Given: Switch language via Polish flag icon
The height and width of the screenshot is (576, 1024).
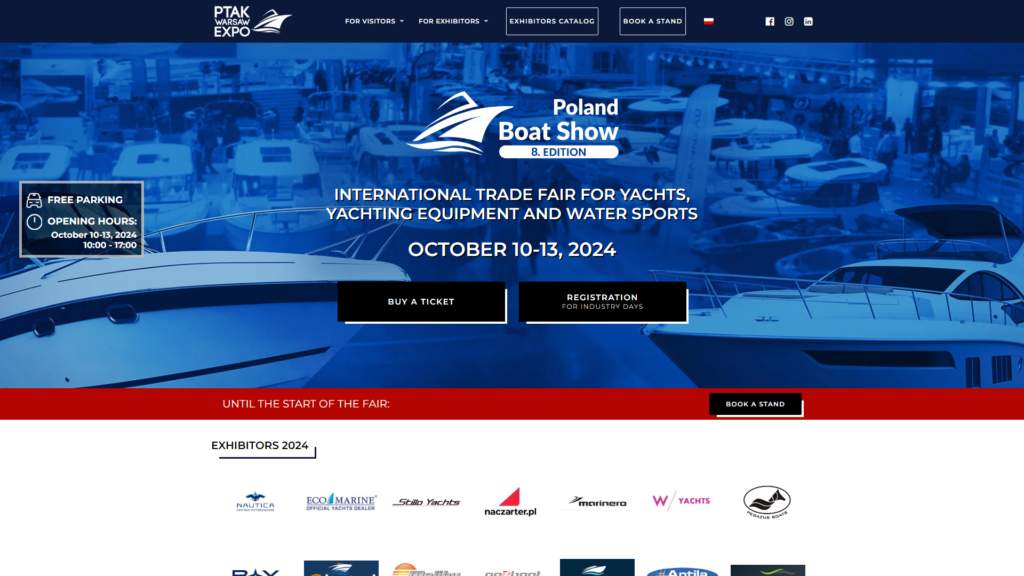Looking at the screenshot, I should click(x=709, y=21).
